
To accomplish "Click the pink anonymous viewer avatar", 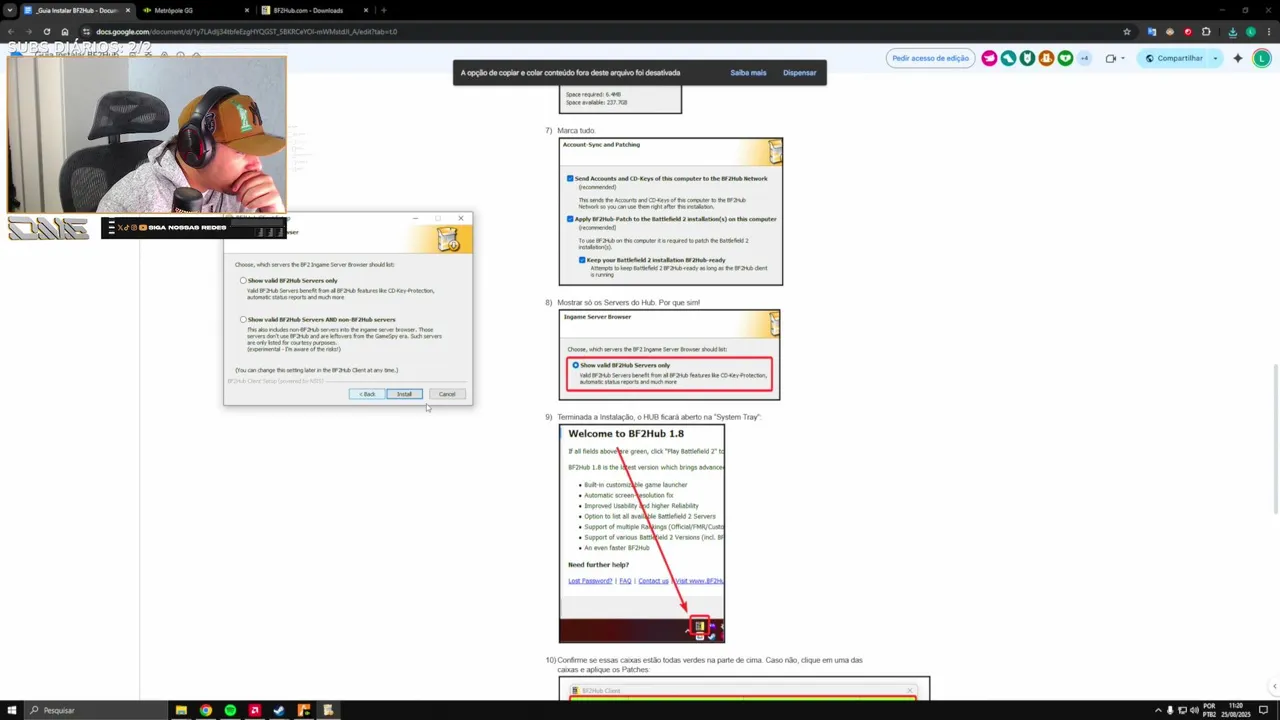I will (x=989, y=58).
